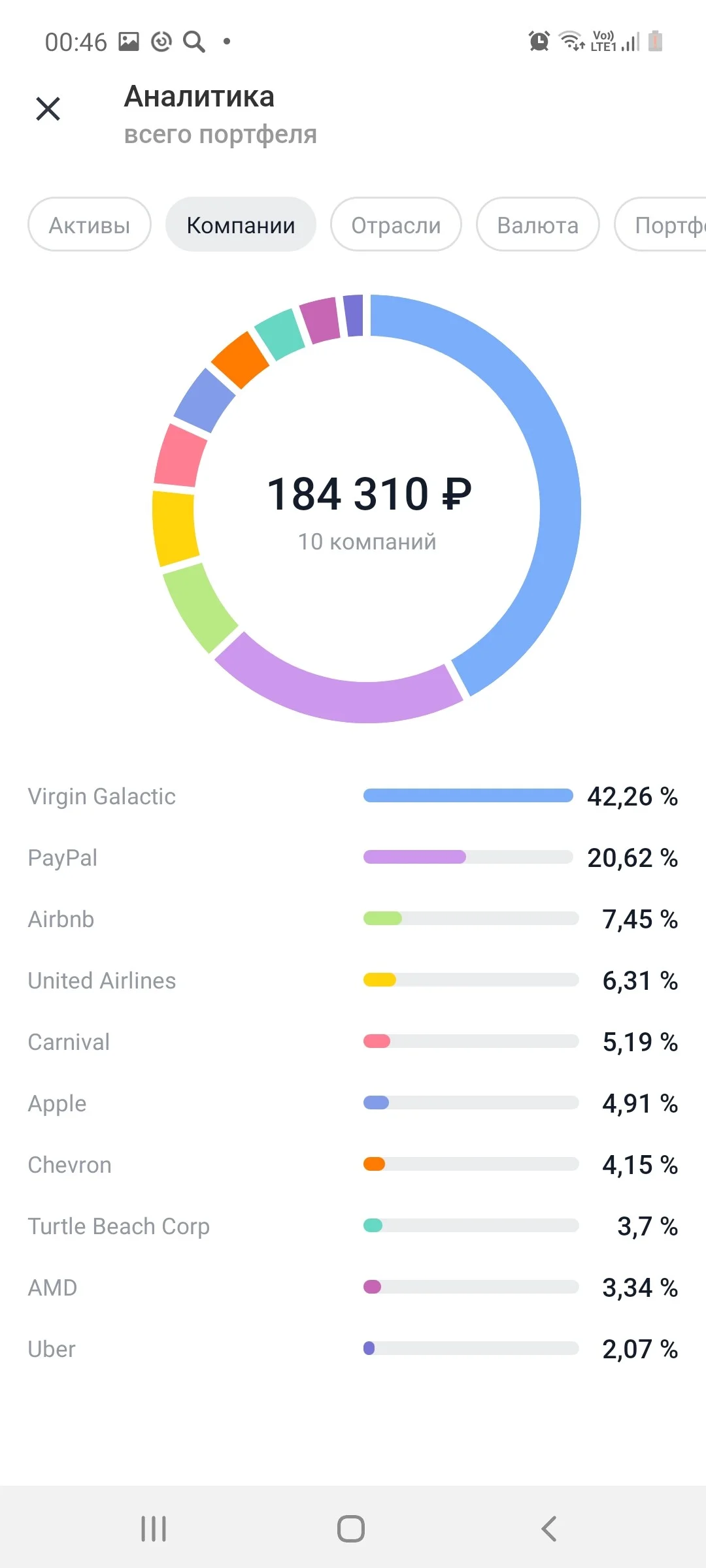706x1568 pixels.
Task: Open recent apps with navigation bar icon
Action: 154,1529
